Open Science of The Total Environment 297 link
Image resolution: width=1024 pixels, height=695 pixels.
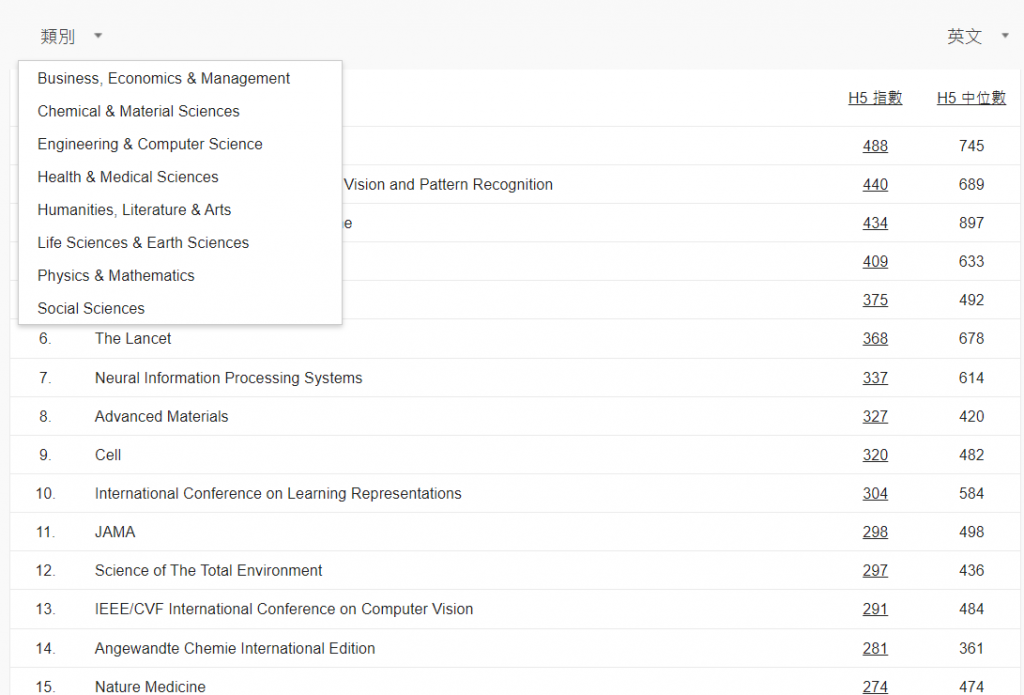click(x=875, y=570)
